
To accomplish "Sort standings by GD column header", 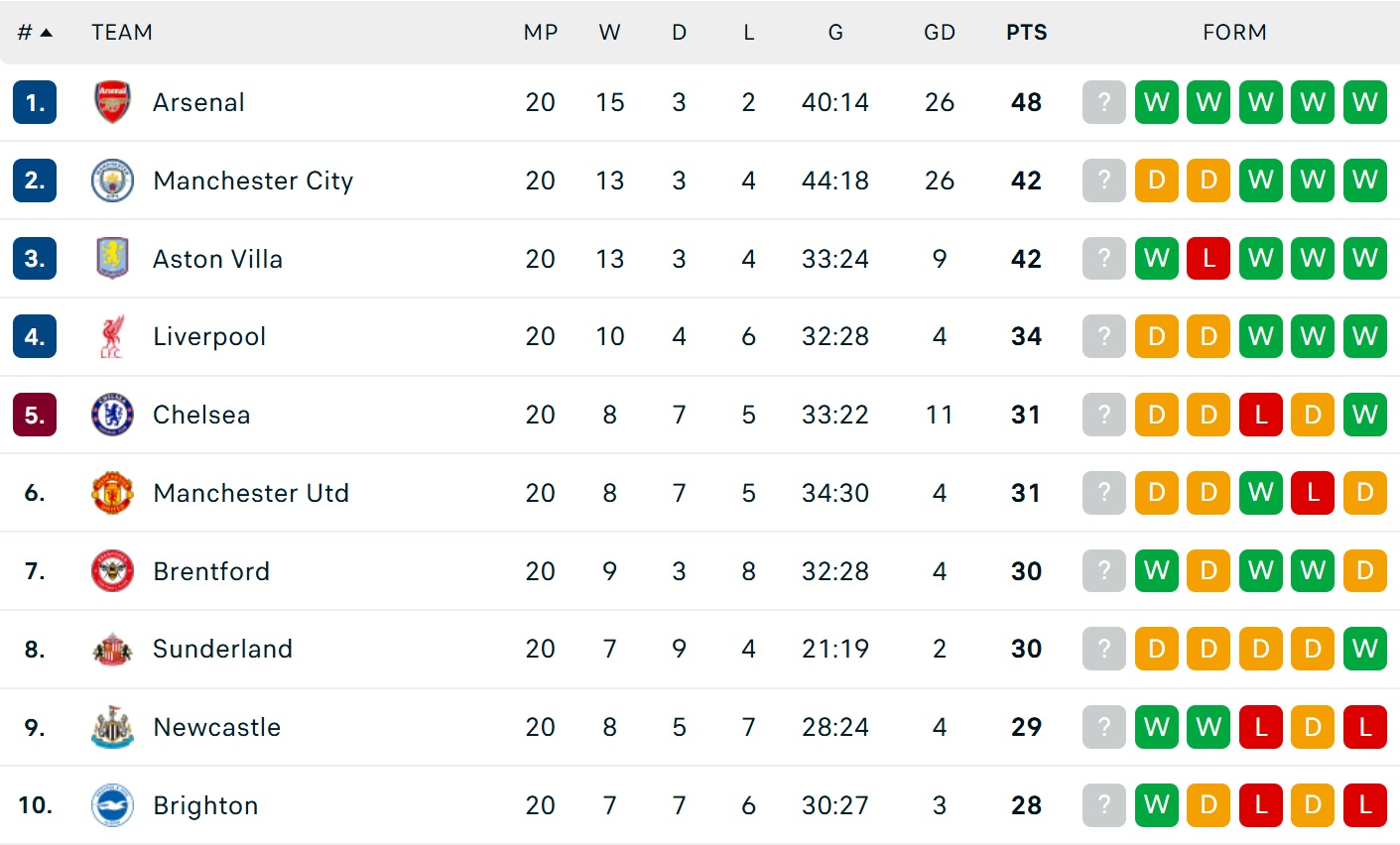I will pyautogui.click(x=939, y=33).
